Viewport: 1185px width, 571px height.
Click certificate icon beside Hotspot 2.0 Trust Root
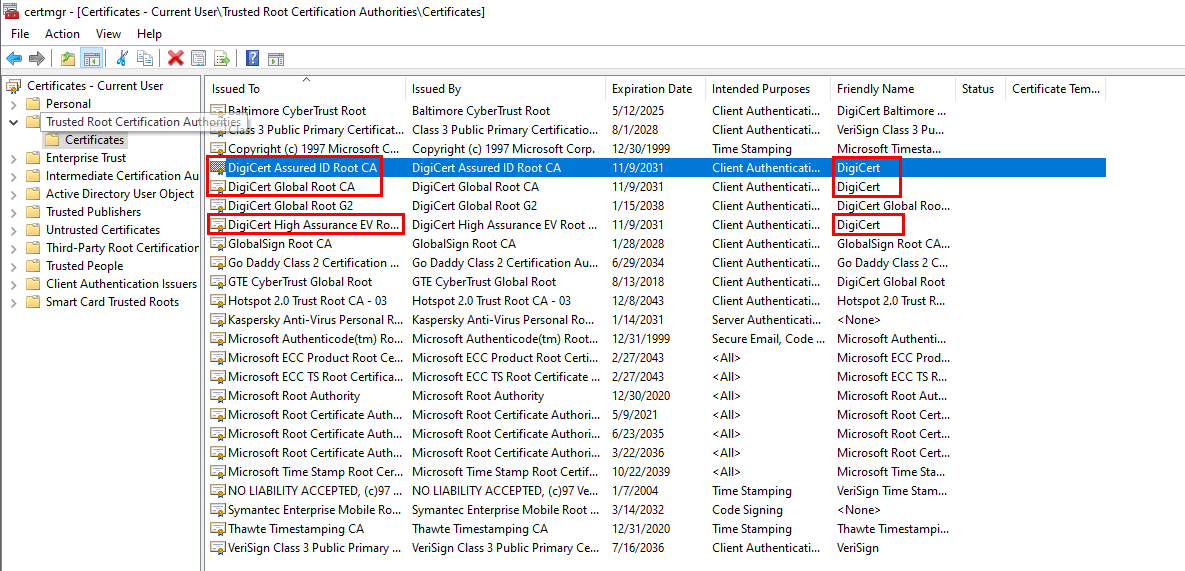[218, 301]
